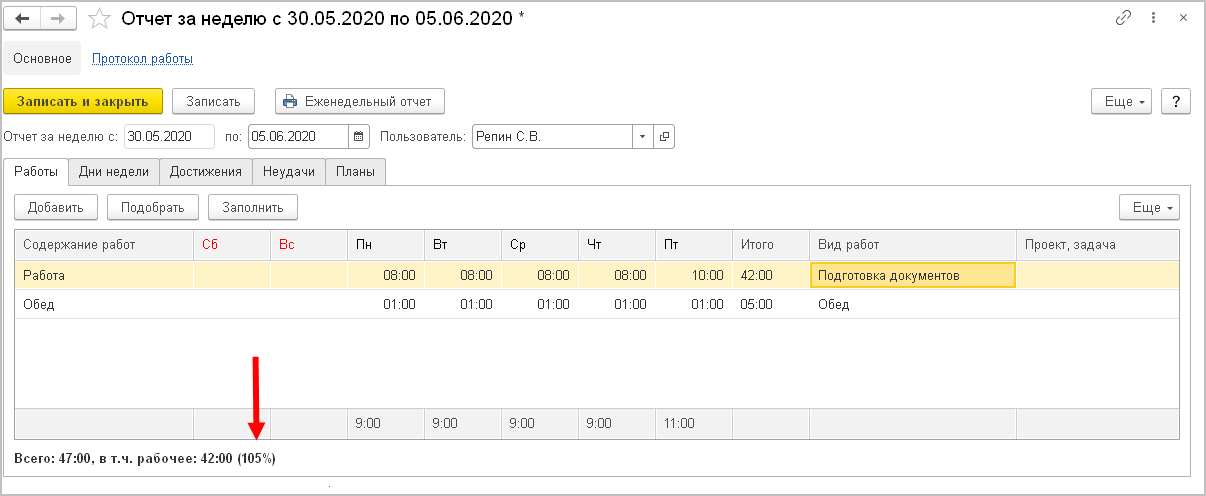This screenshot has height=496, width=1206.
Task: Click the start date input field
Action: 169,136
